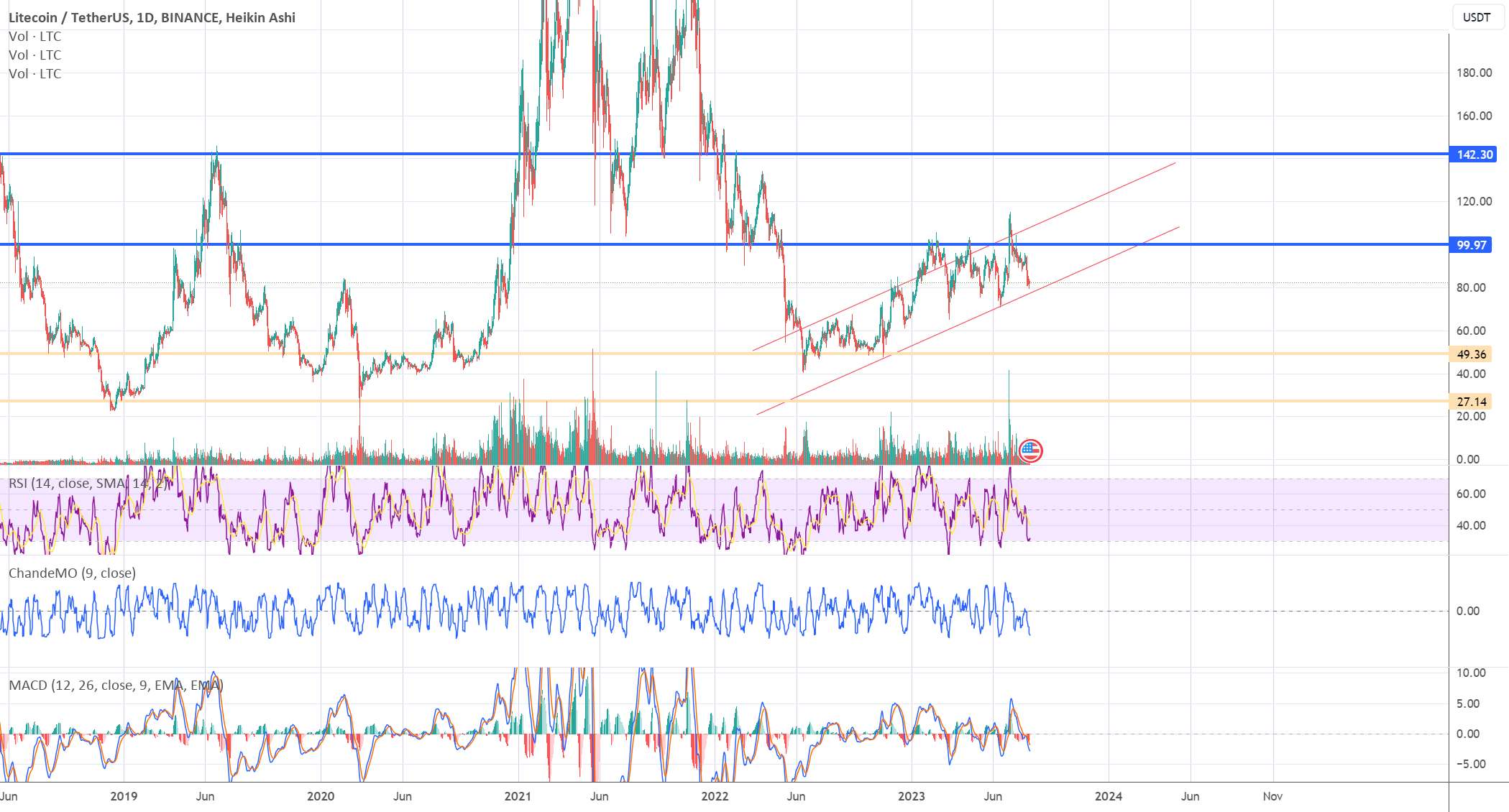Click the 2019 label on time axis
Viewport: 1509px width, 812px height.
pyautogui.click(x=124, y=796)
